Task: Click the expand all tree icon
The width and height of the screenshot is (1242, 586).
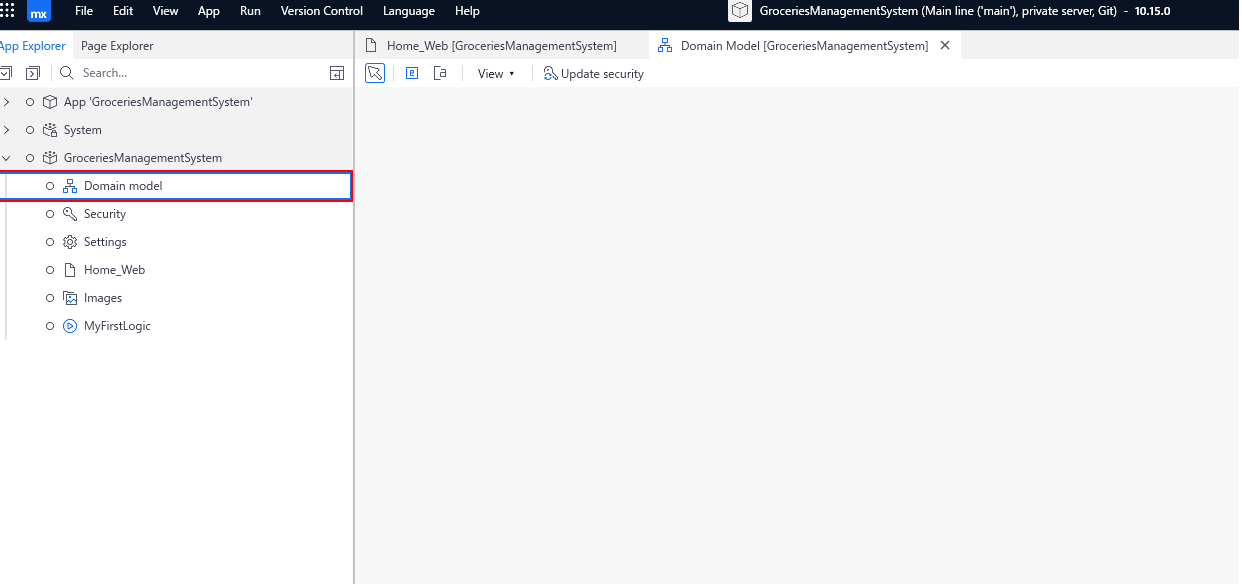Action: click(33, 73)
